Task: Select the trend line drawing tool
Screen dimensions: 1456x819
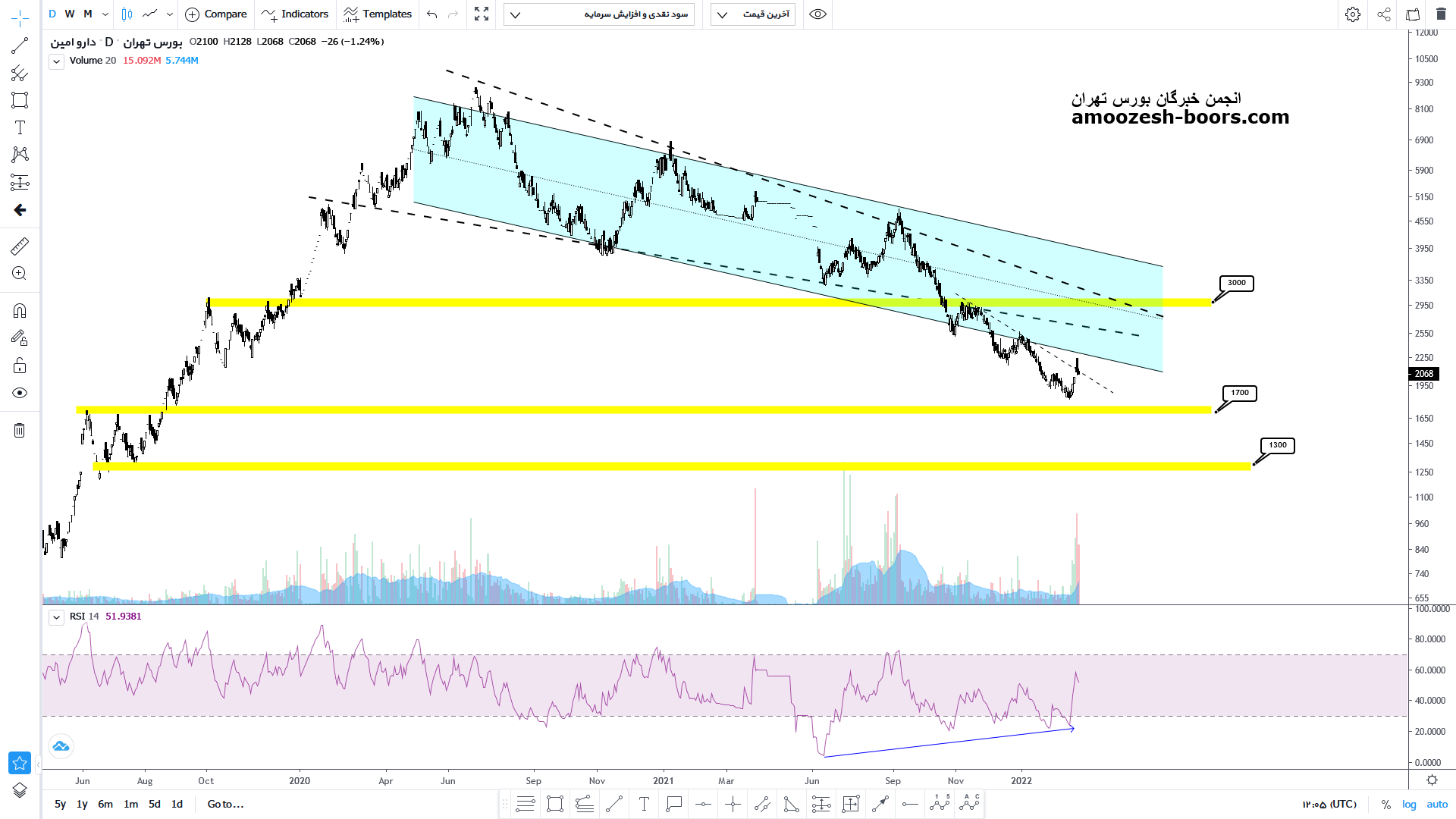Action: tap(20, 45)
